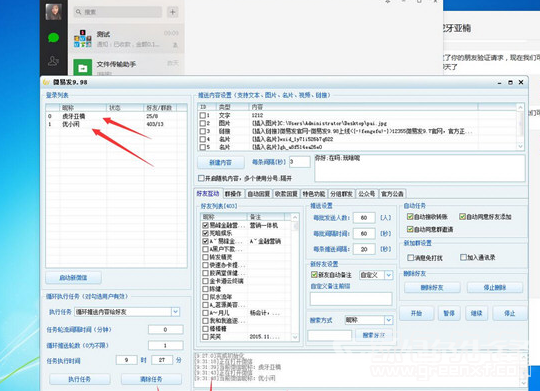
Task: Switch to 官方公告 tab
Action: click(392, 194)
